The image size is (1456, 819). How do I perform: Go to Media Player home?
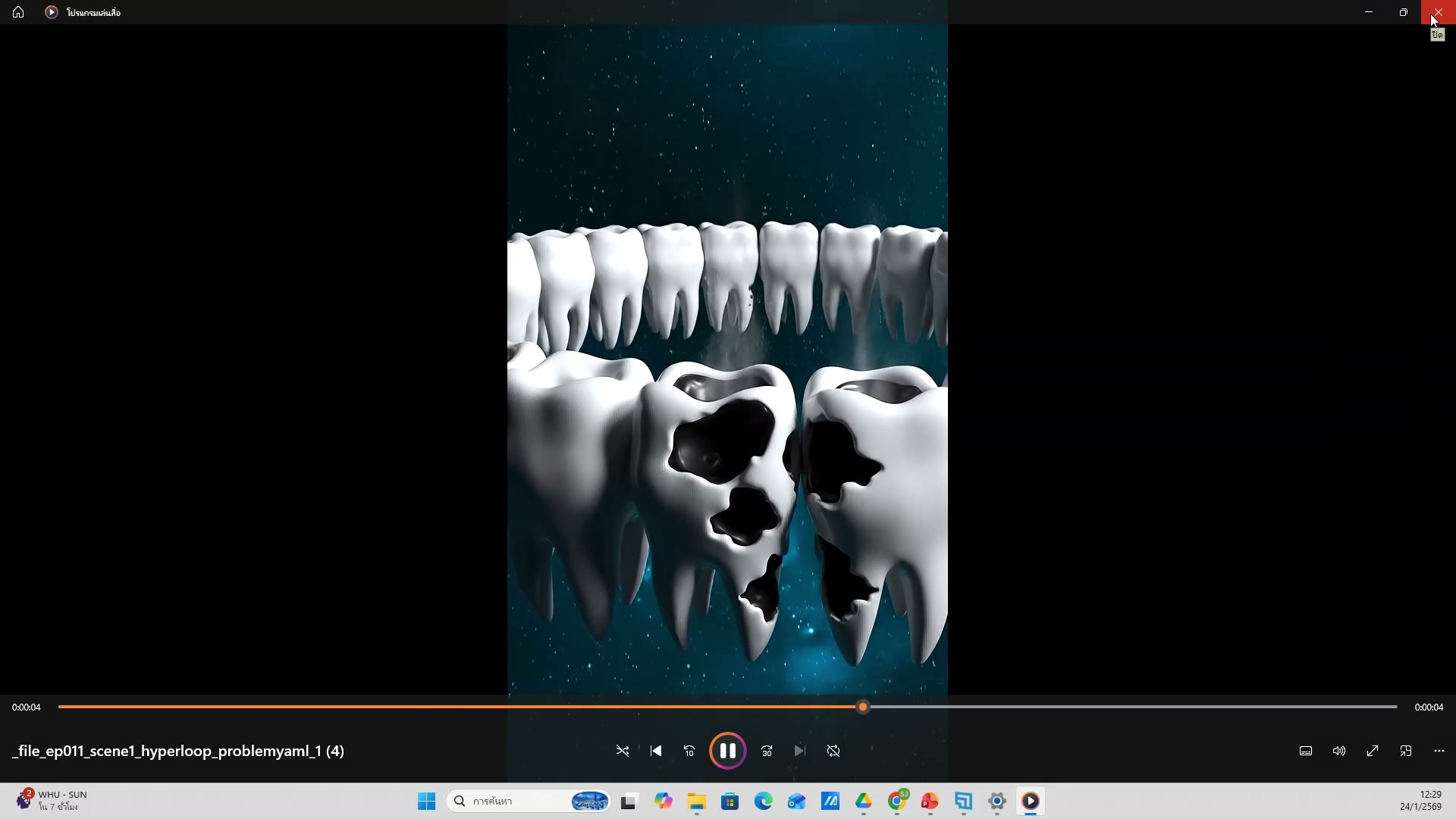tap(18, 12)
